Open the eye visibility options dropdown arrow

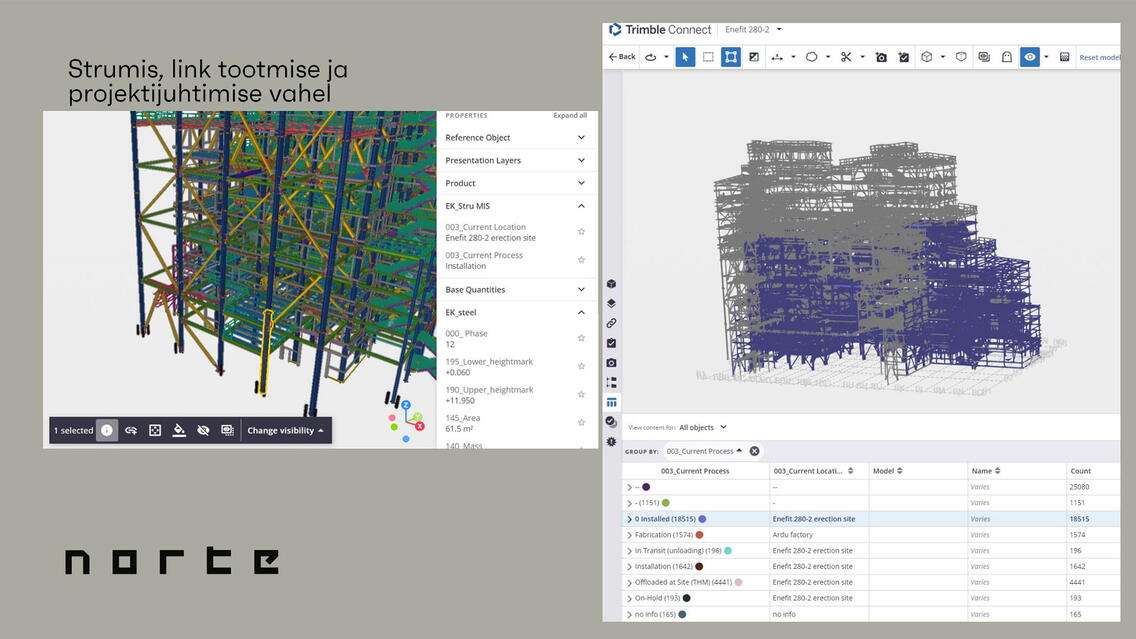(x=1046, y=57)
